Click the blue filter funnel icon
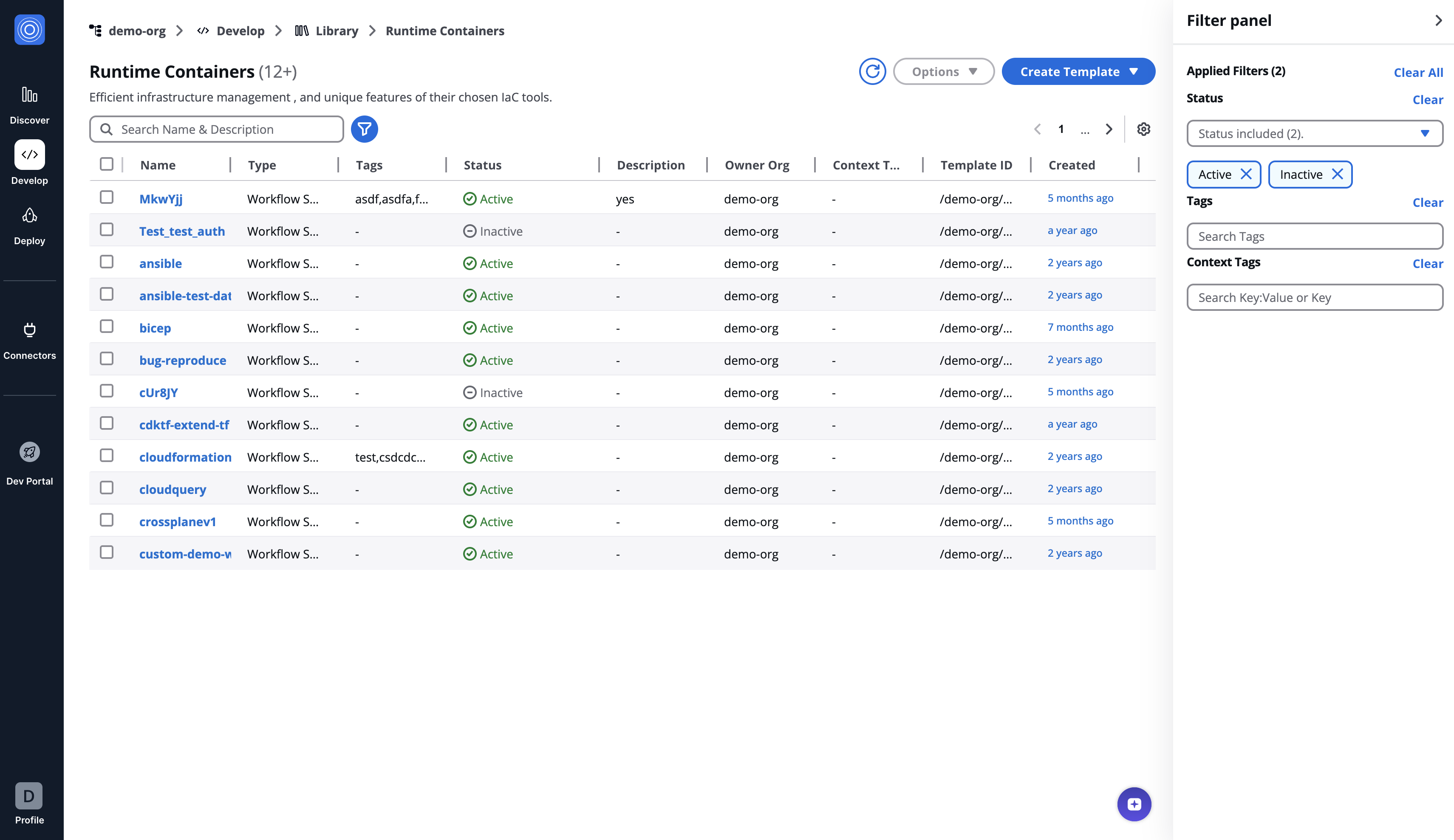1454x840 pixels. (364, 129)
